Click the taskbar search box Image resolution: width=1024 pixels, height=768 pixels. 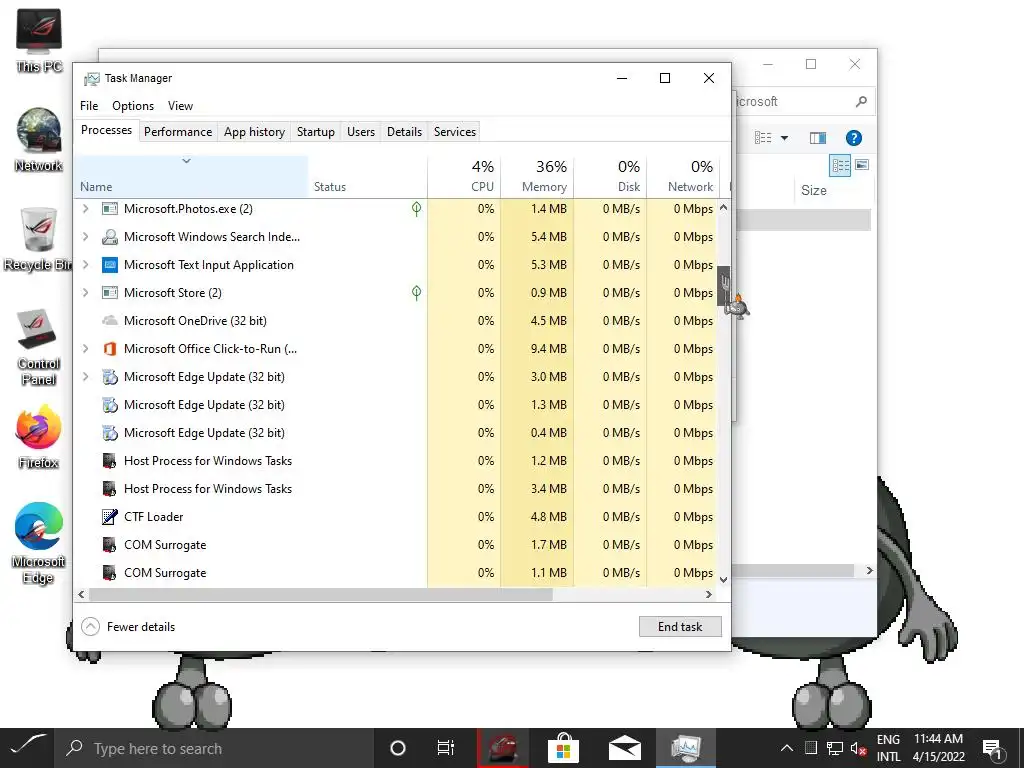coord(213,748)
